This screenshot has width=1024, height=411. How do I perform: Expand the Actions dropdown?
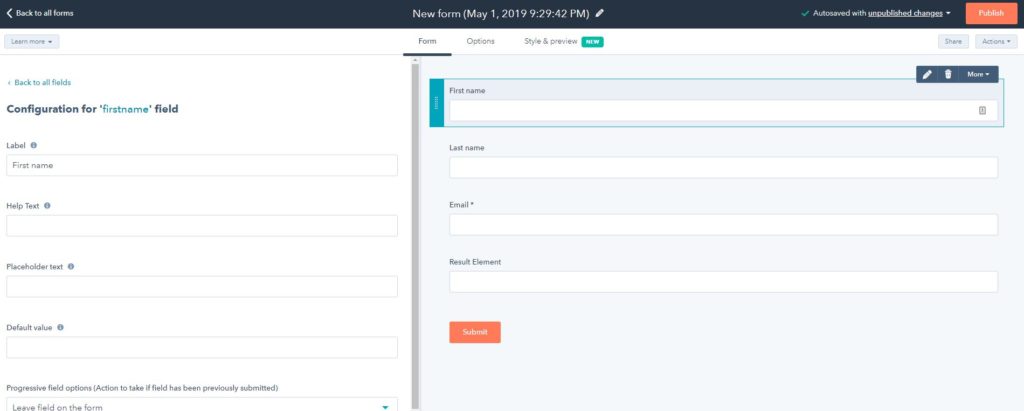coord(996,41)
